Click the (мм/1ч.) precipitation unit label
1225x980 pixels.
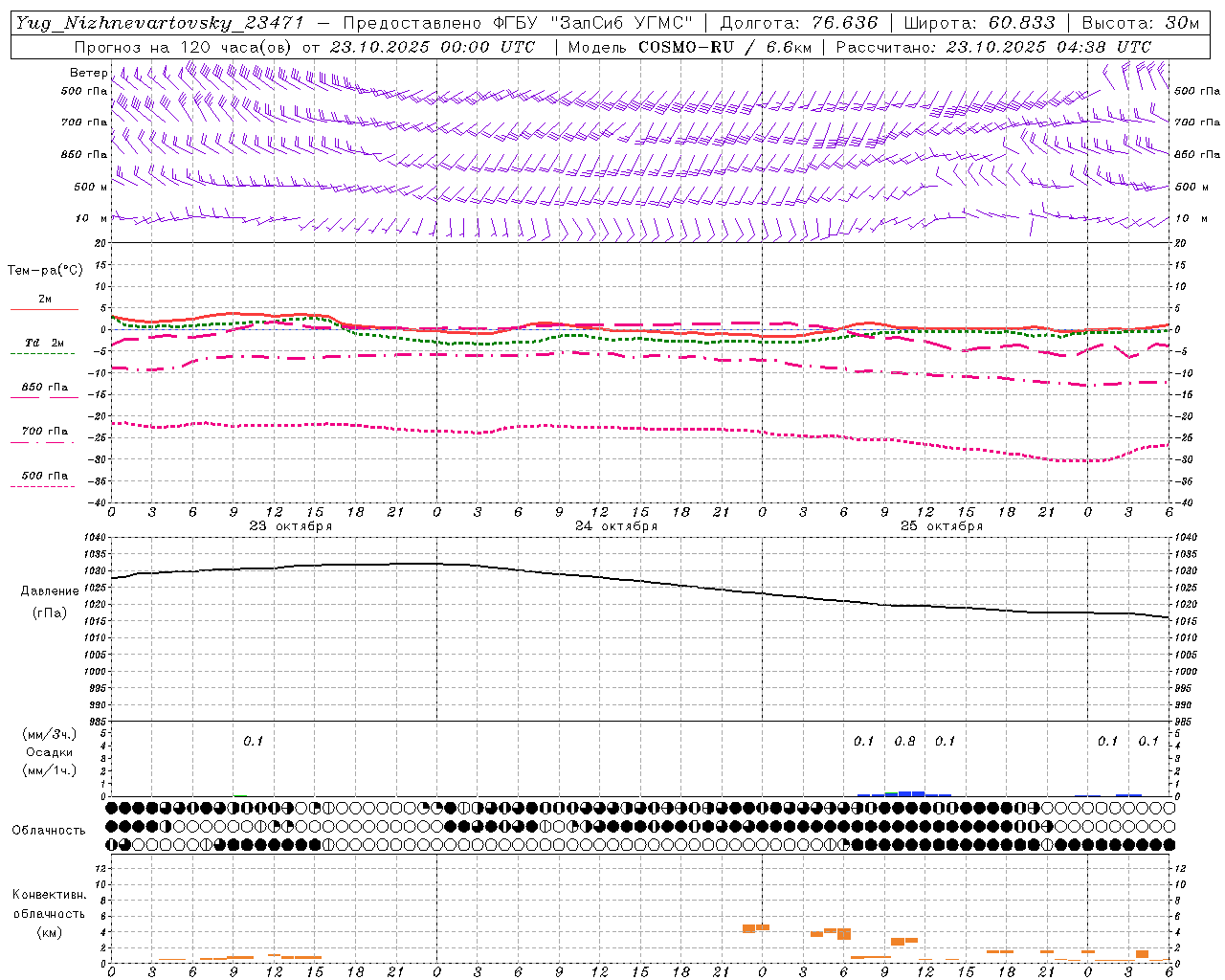pos(50,770)
